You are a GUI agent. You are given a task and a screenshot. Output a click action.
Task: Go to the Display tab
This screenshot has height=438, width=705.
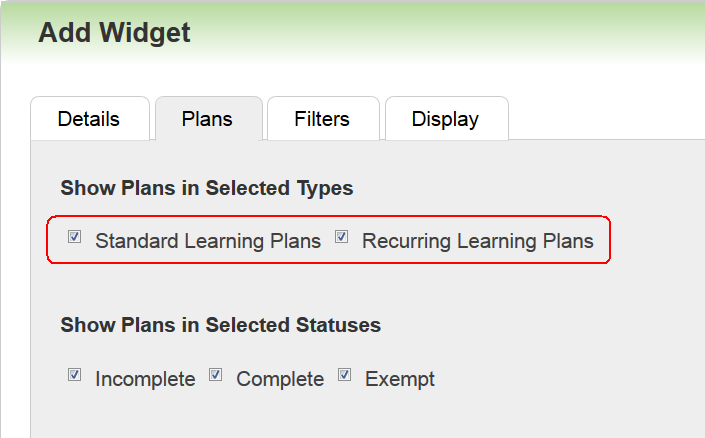(x=445, y=119)
